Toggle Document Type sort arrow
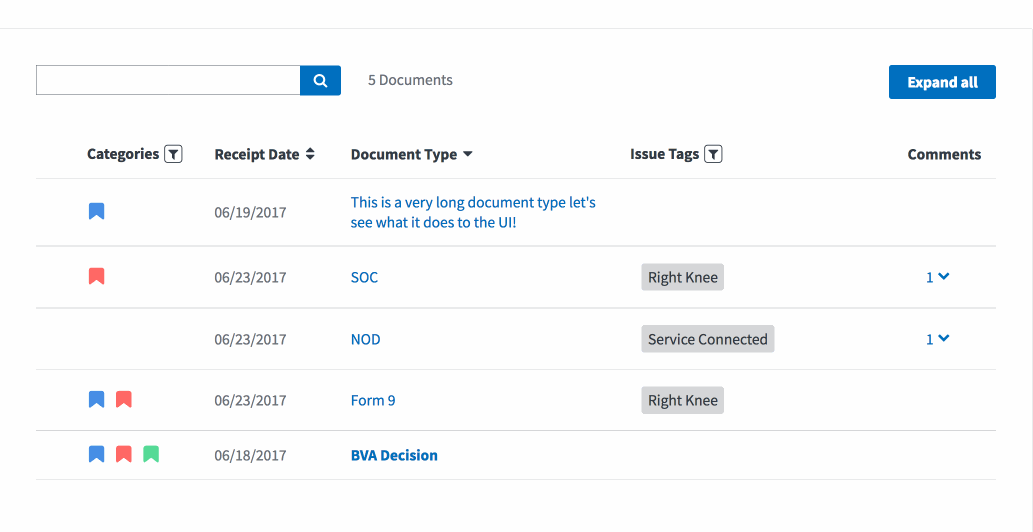 (468, 154)
